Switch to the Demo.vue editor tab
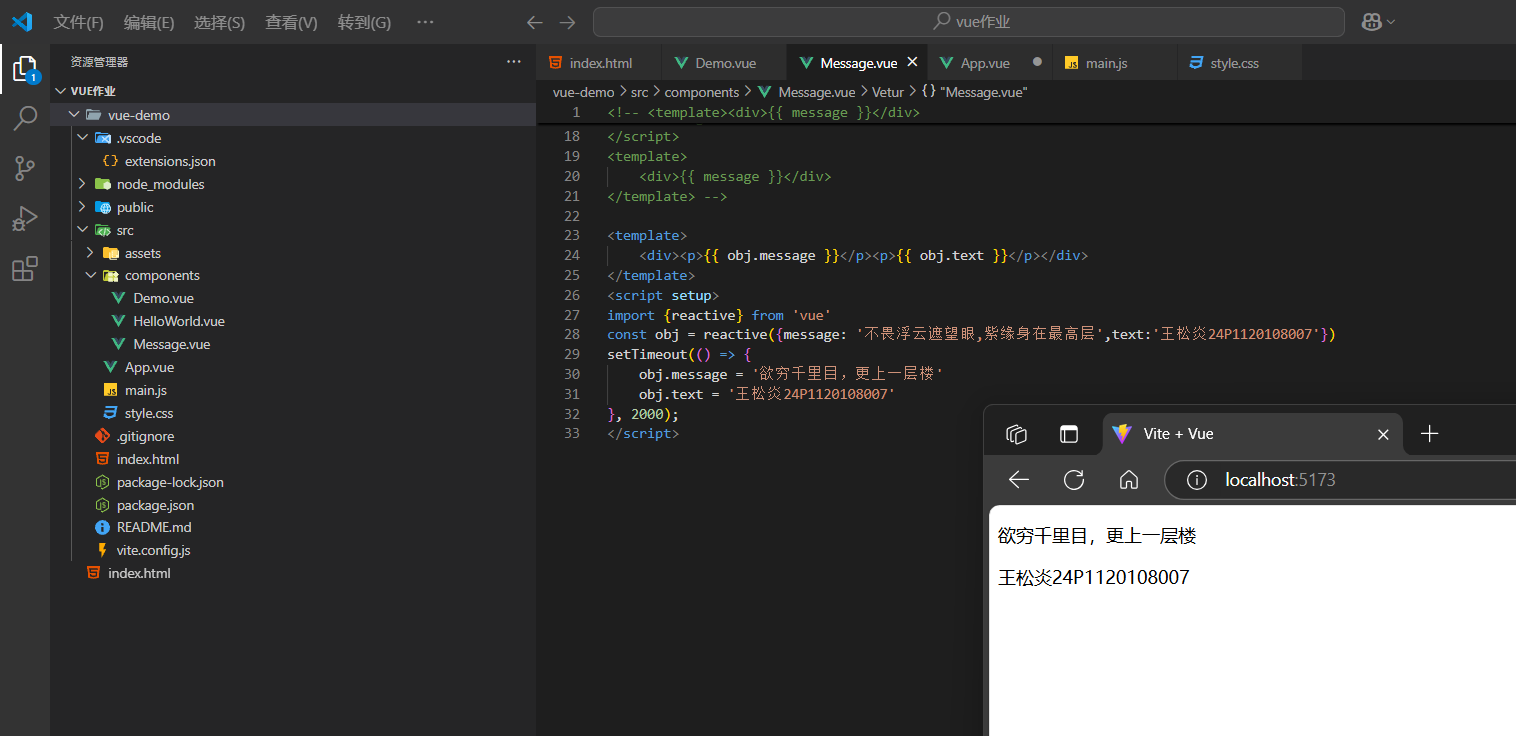 coord(725,63)
